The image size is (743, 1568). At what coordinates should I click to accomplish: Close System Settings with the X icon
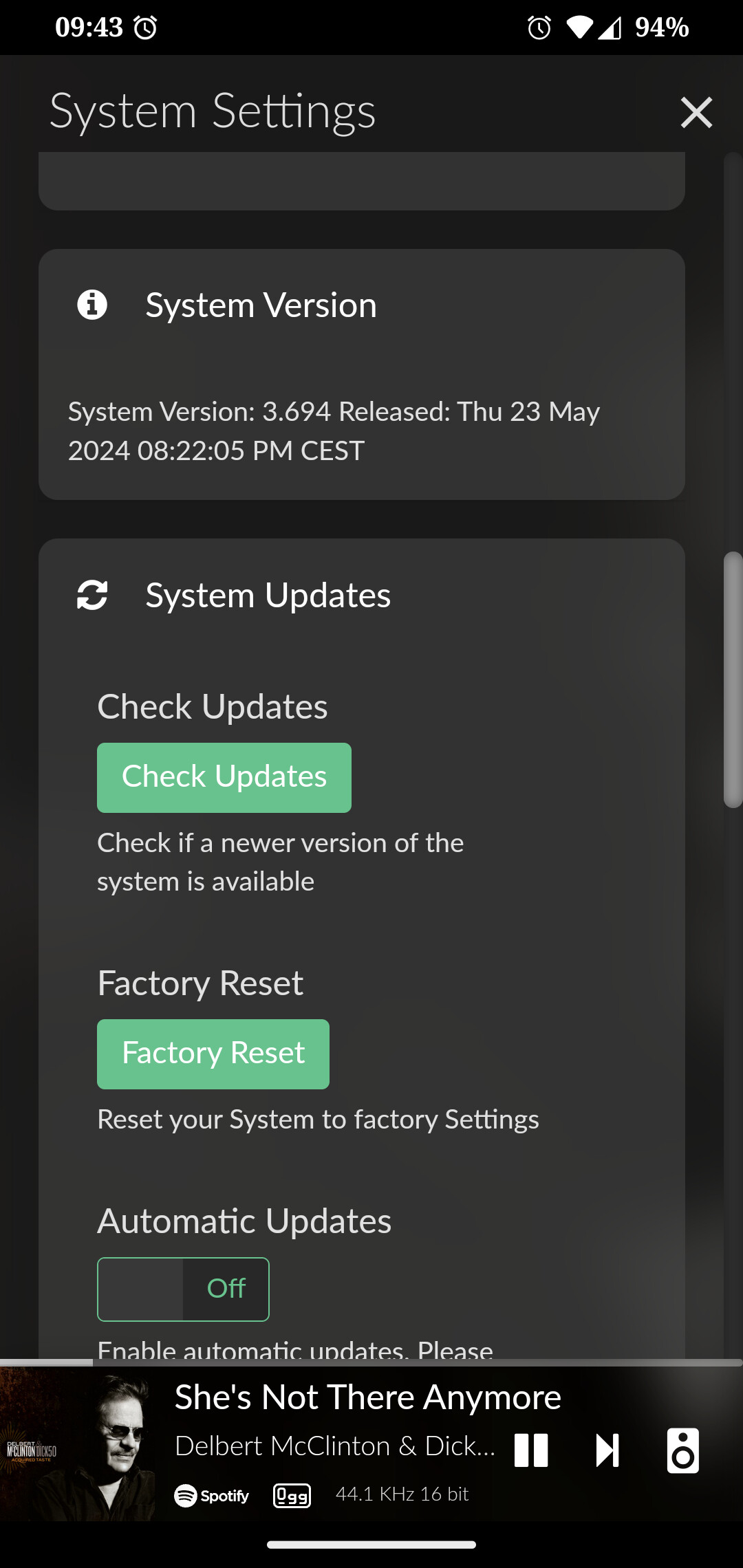(x=696, y=113)
